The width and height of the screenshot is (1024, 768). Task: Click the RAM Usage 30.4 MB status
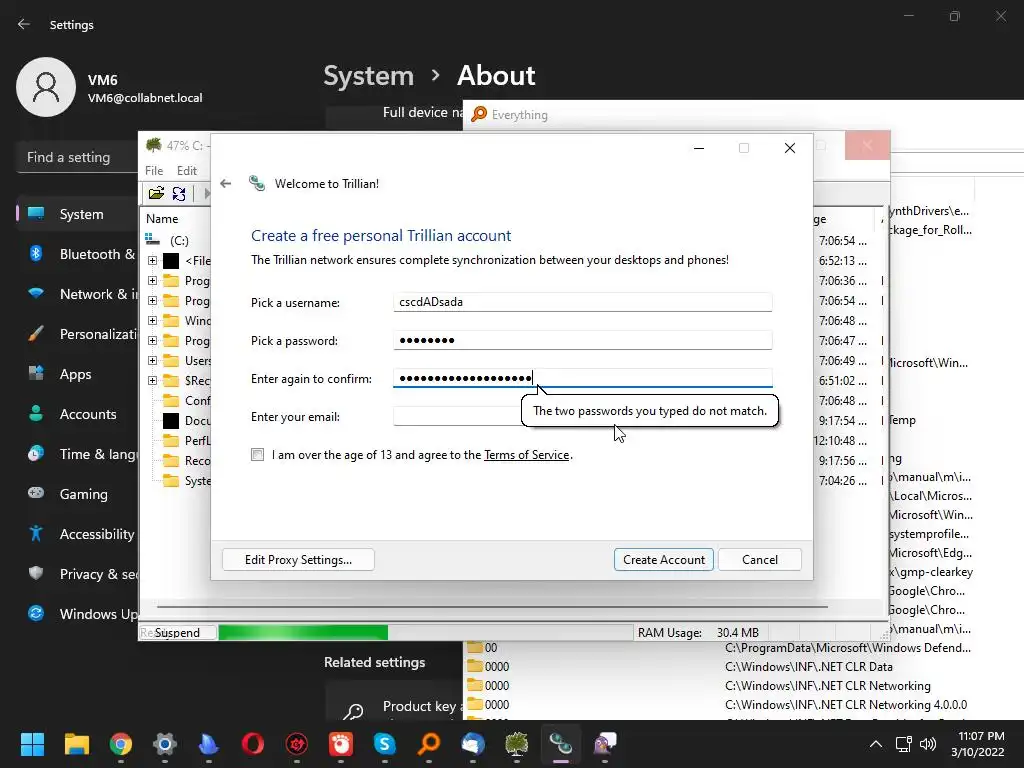tap(698, 632)
